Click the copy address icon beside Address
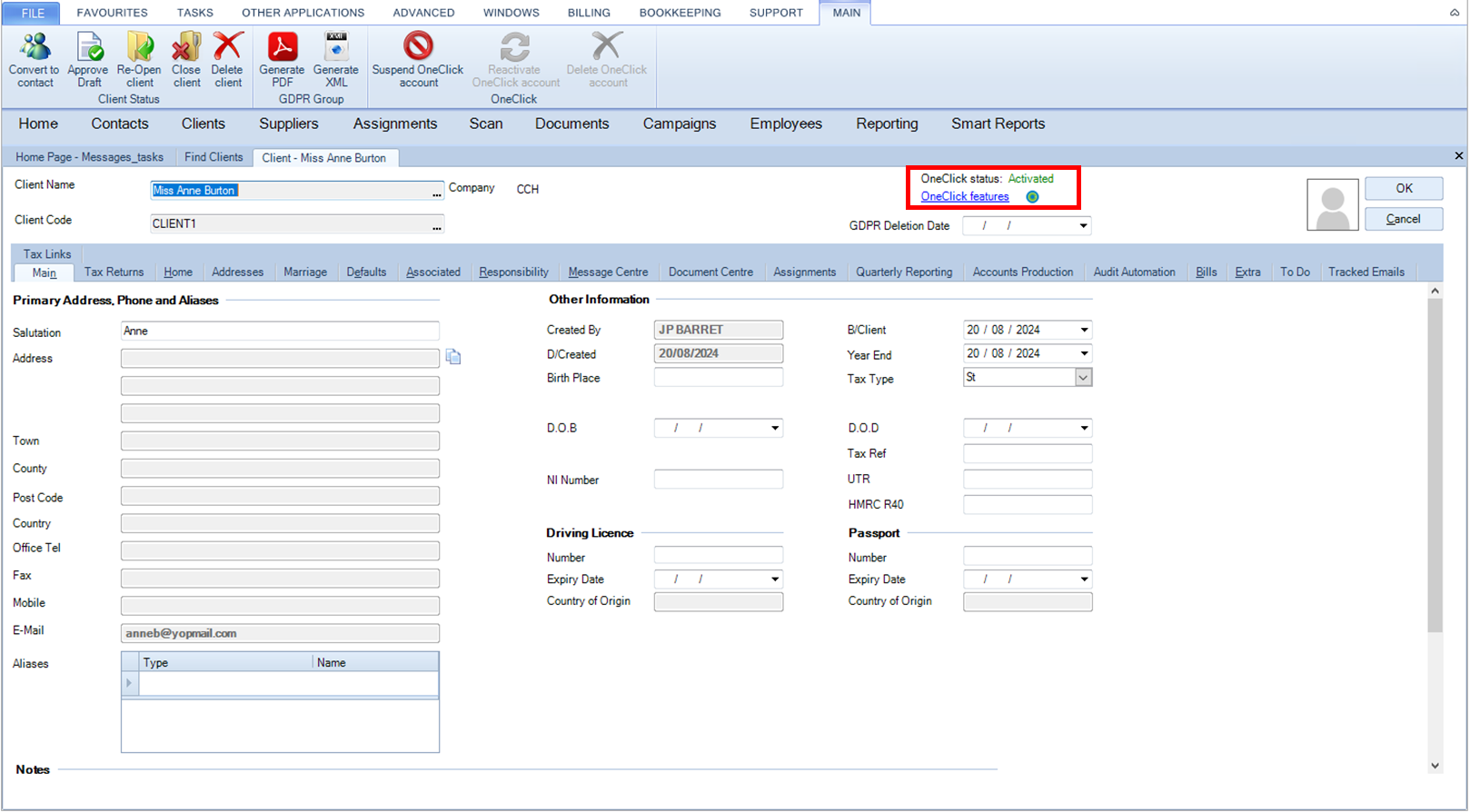 [x=453, y=358]
